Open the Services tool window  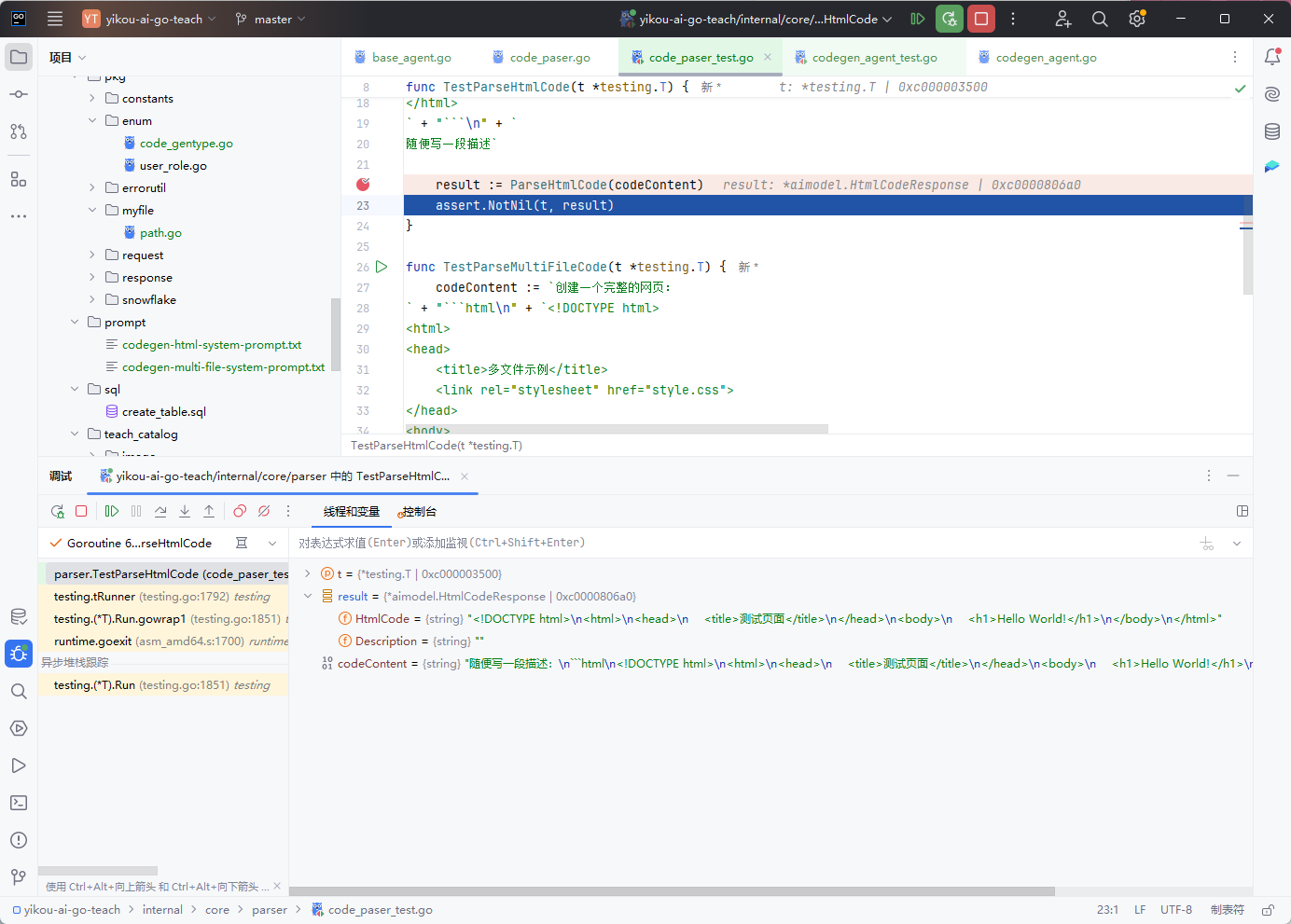[x=19, y=728]
